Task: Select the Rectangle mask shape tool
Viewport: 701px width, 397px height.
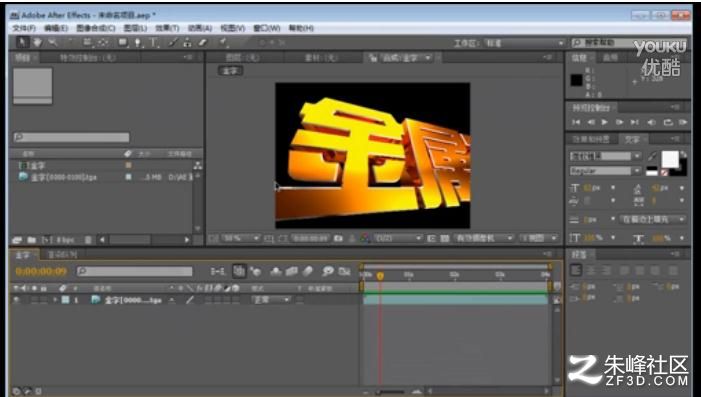Action: click(122, 43)
